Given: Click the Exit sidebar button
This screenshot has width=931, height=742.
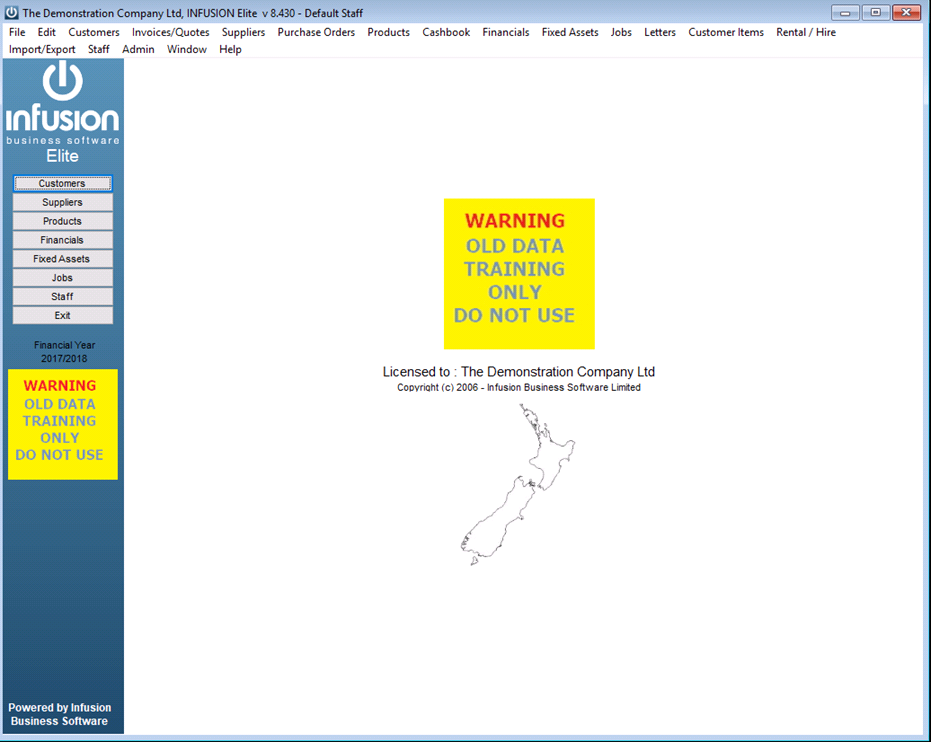Looking at the screenshot, I should click(62, 315).
